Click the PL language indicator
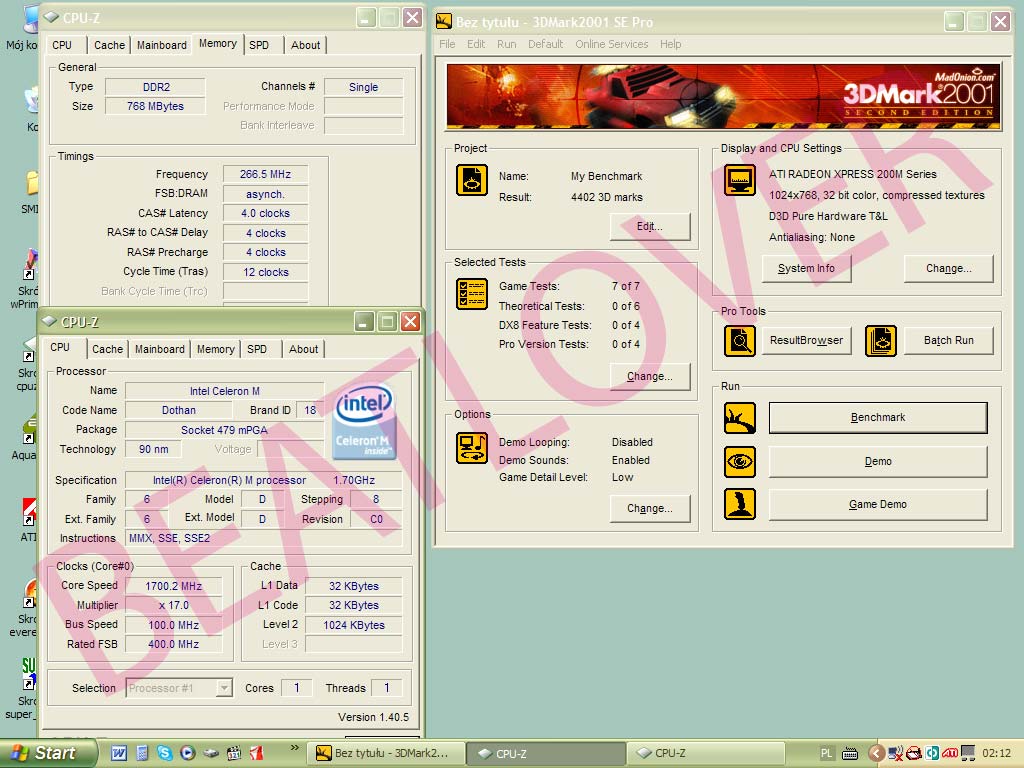The height and width of the screenshot is (768, 1024). [x=826, y=754]
